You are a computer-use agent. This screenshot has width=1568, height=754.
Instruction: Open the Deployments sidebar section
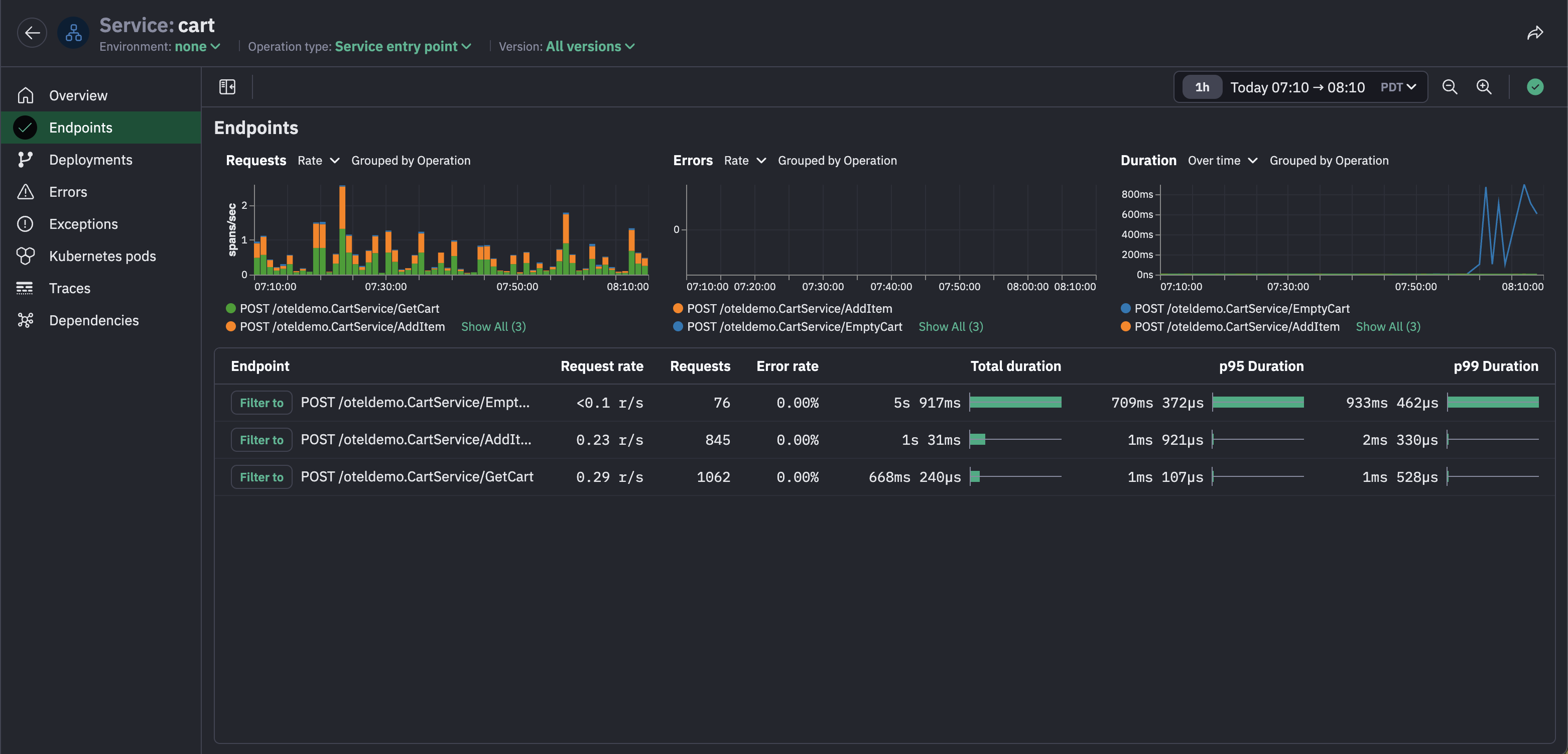tap(90, 160)
